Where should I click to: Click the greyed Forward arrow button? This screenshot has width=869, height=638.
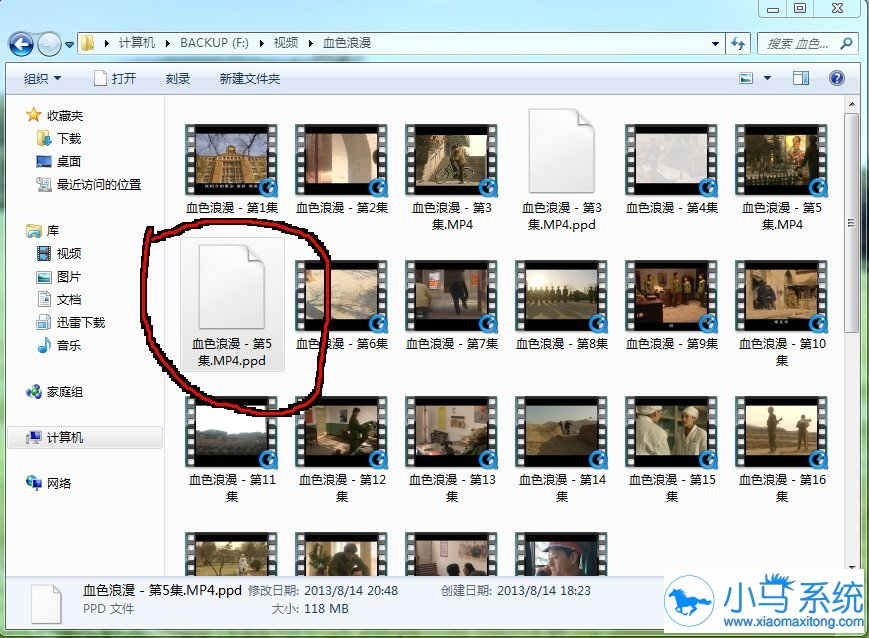click(x=49, y=44)
